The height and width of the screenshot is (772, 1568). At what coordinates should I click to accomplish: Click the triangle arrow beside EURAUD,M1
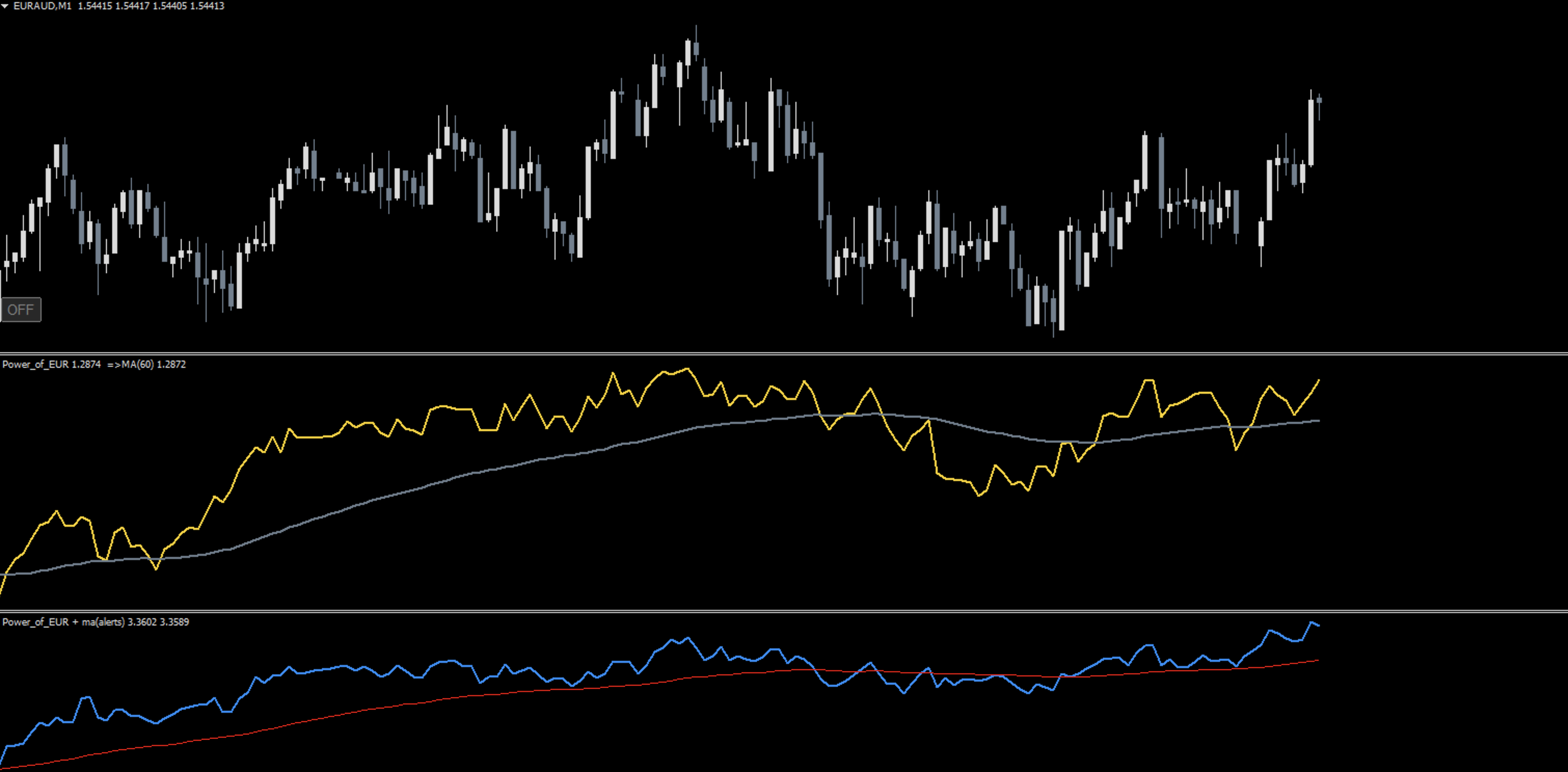click(5, 6)
